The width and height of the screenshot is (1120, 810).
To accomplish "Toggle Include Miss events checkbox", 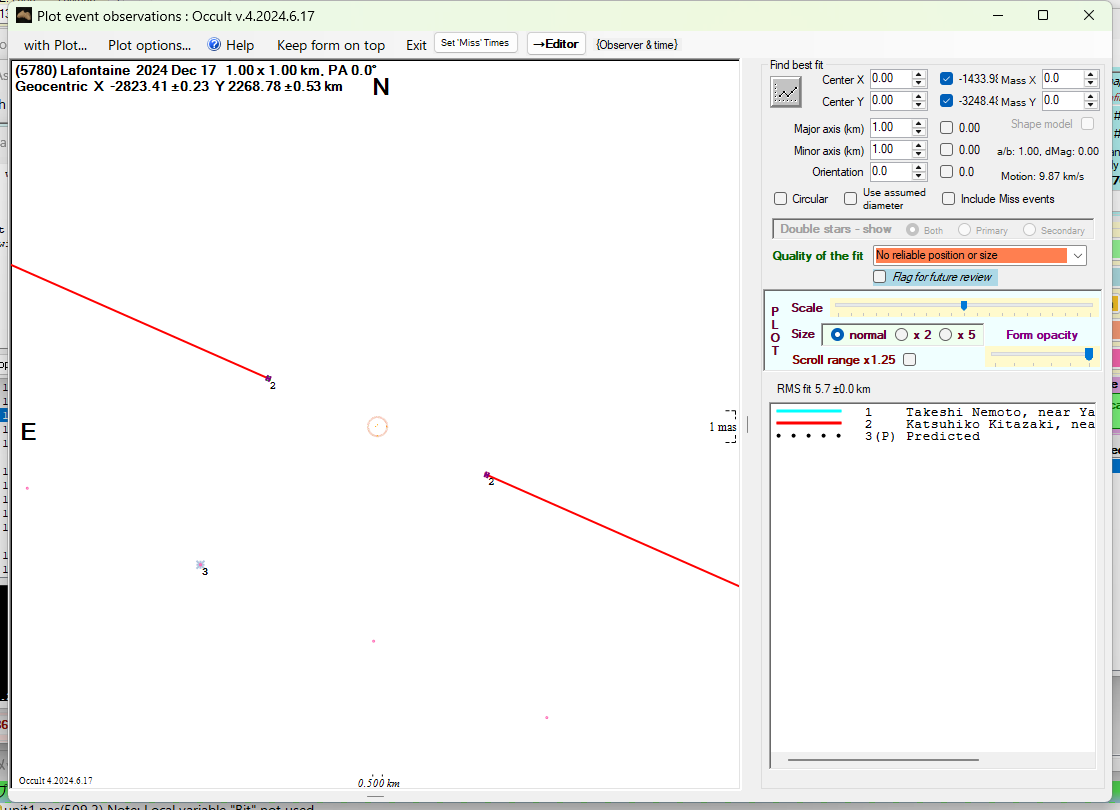I will point(949,199).
